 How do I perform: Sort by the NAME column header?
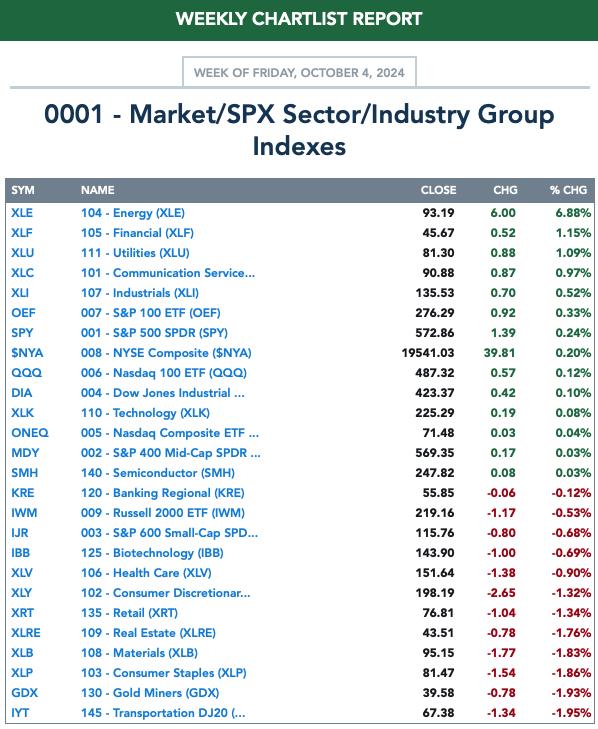tap(98, 190)
